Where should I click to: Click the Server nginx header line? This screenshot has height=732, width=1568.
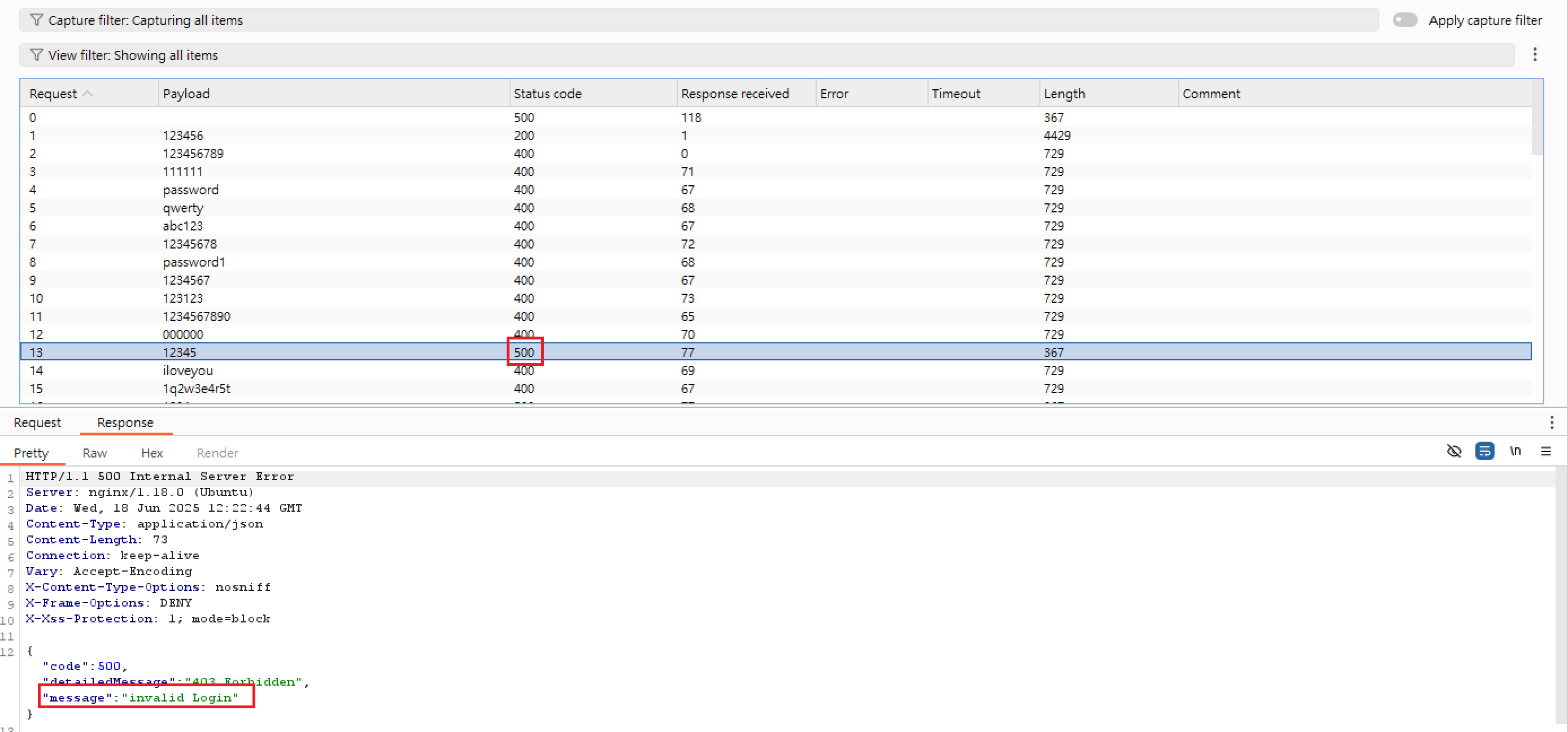[x=140, y=493]
